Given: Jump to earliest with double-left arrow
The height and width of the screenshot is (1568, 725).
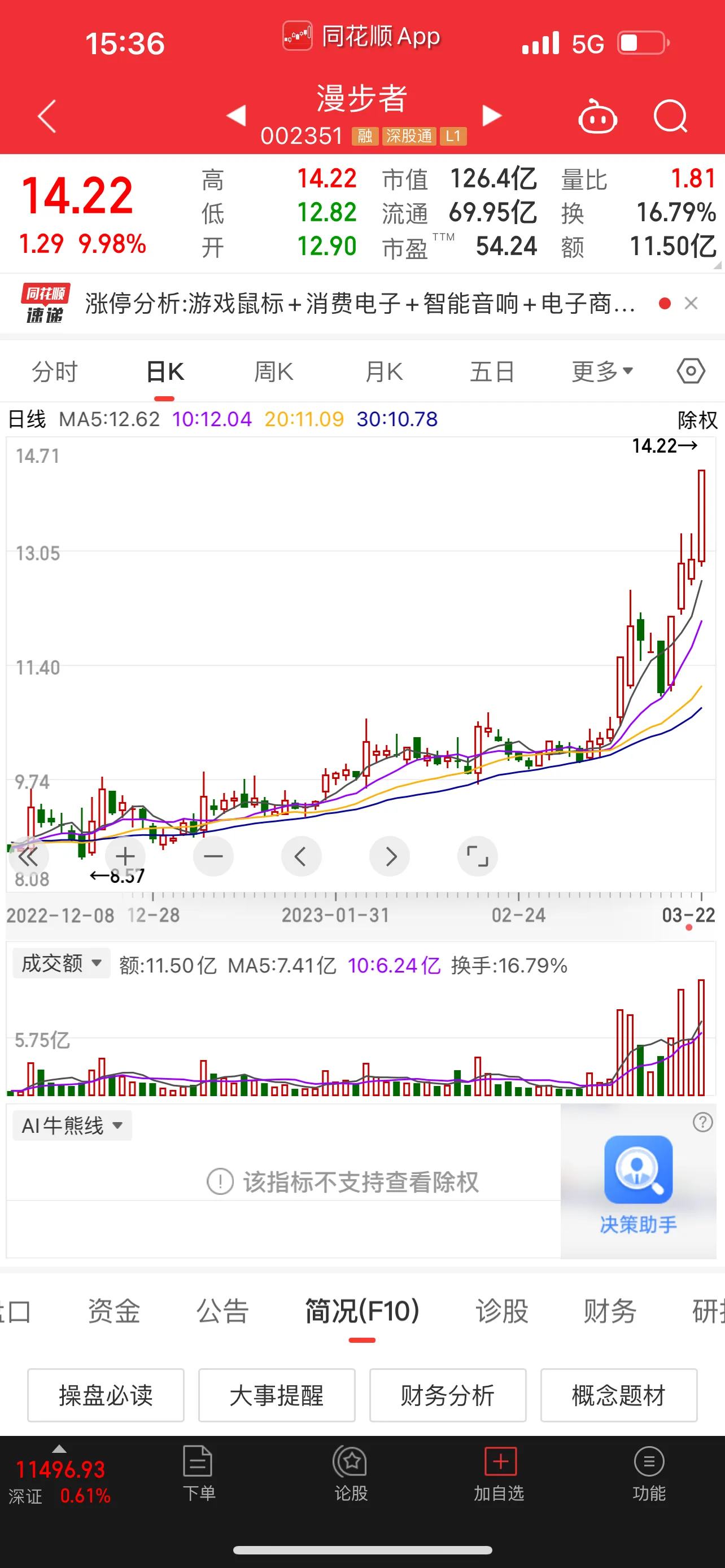Looking at the screenshot, I should [28, 856].
